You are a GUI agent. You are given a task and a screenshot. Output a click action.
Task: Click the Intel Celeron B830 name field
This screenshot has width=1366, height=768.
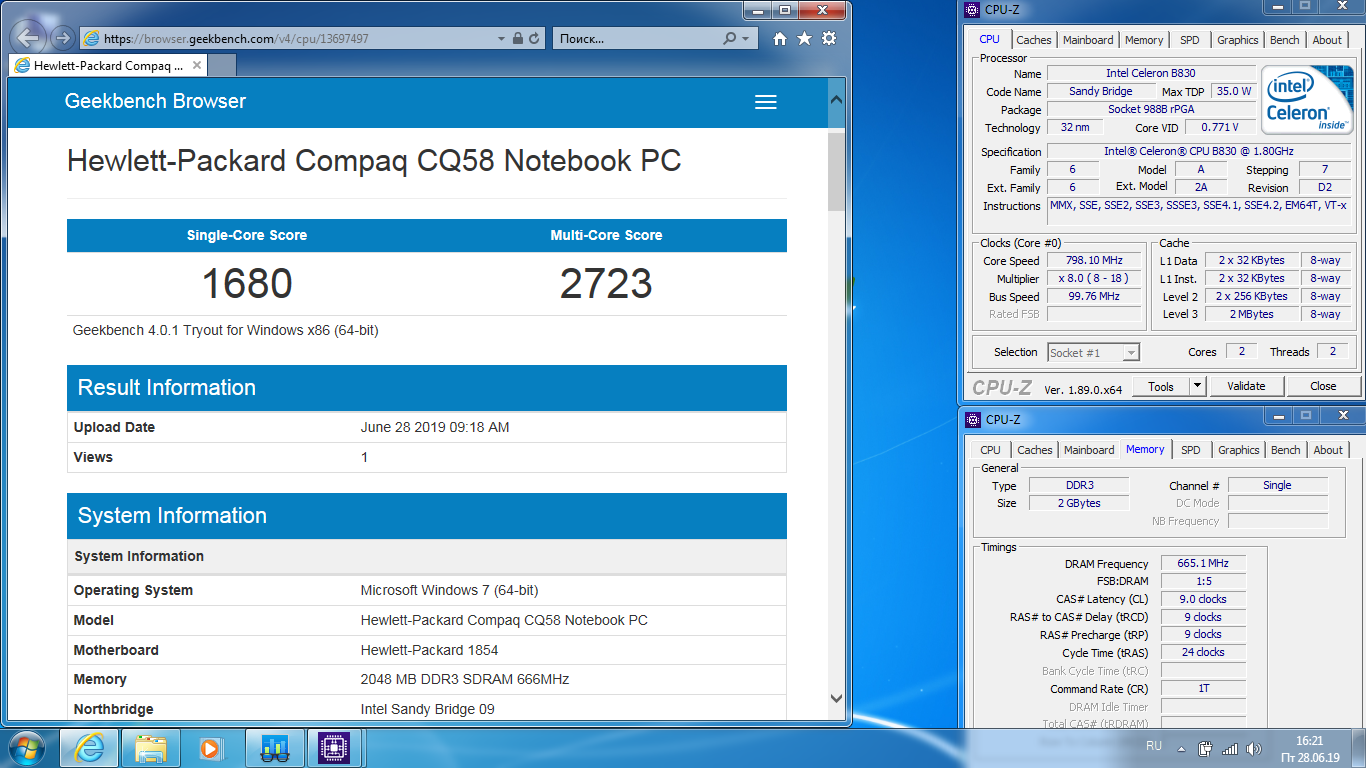pos(1150,73)
